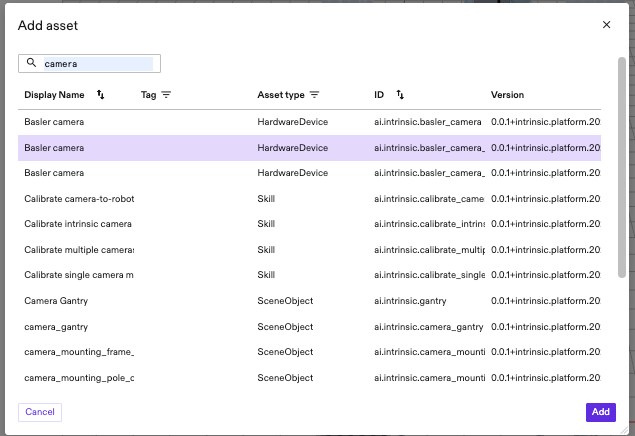Cancel the asset dialog
The width and height of the screenshot is (635, 436).
pos(40,412)
